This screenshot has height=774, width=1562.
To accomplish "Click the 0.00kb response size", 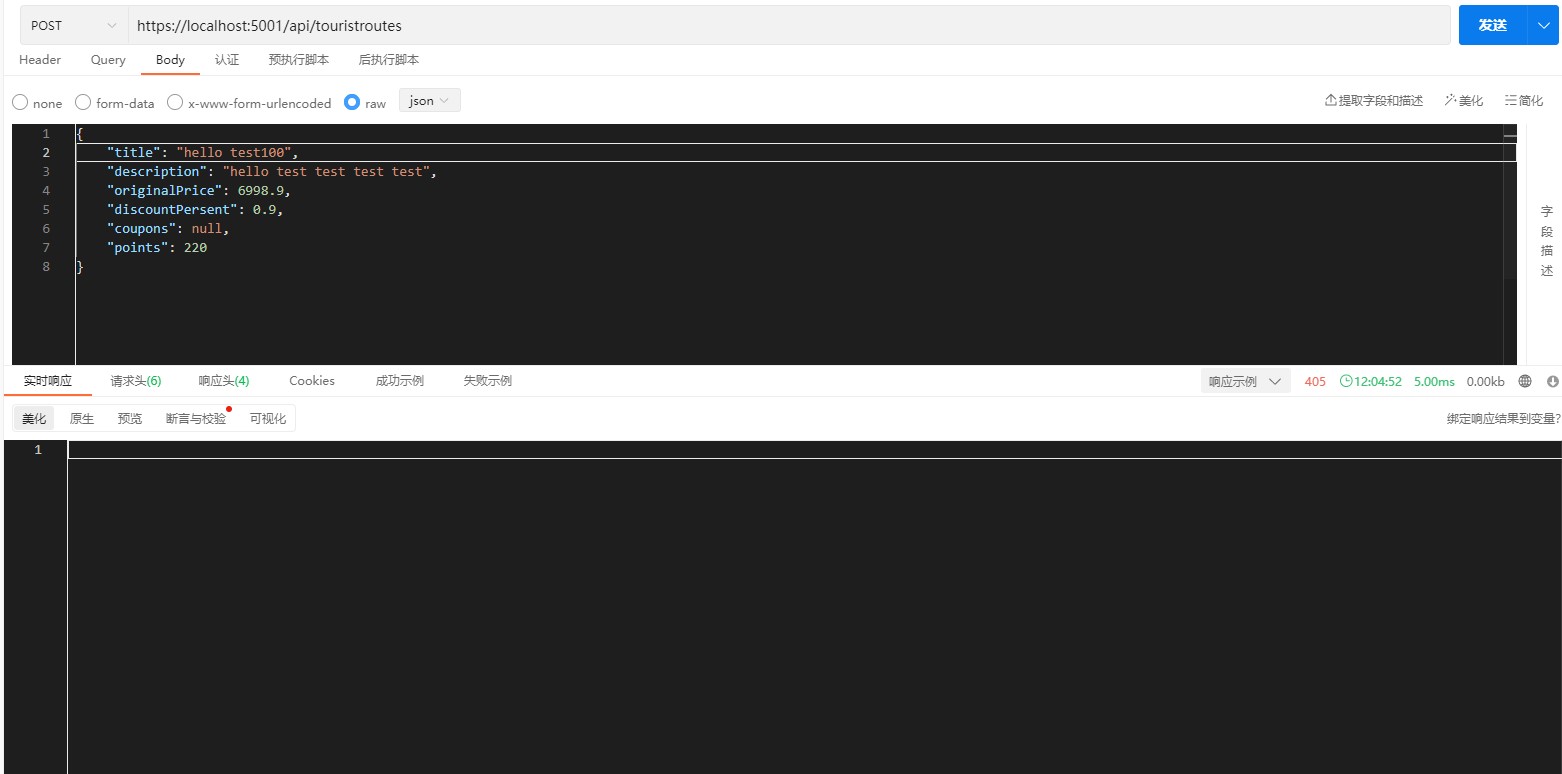I will (x=1485, y=381).
